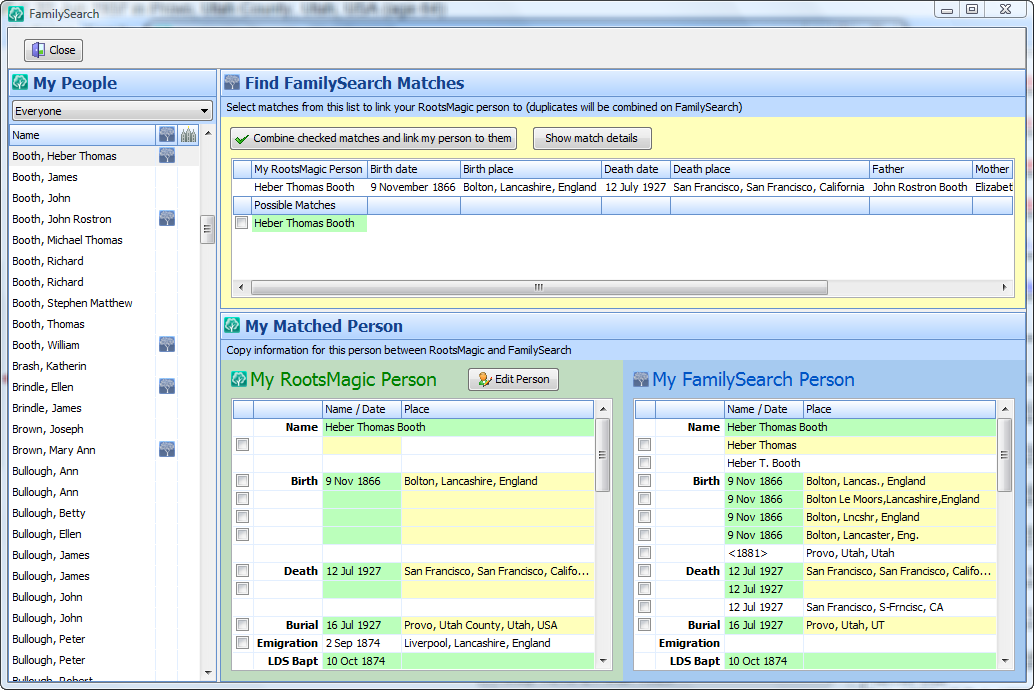Select Bullough, Betty in people list
Screen dimensions: 1034x690
pyautogui.click(x=82, y=513)
